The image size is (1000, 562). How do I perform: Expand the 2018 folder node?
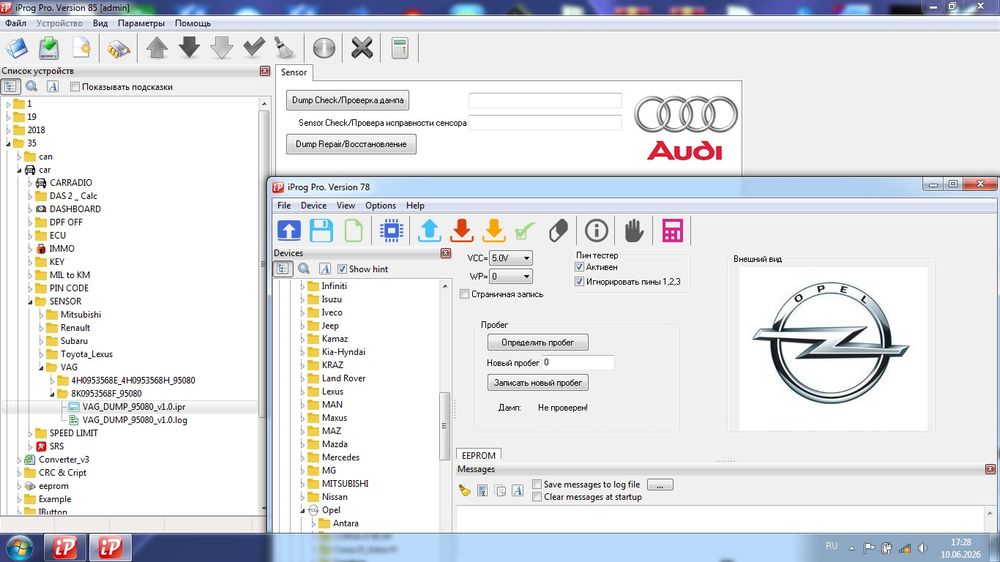(x=8, y=130)
